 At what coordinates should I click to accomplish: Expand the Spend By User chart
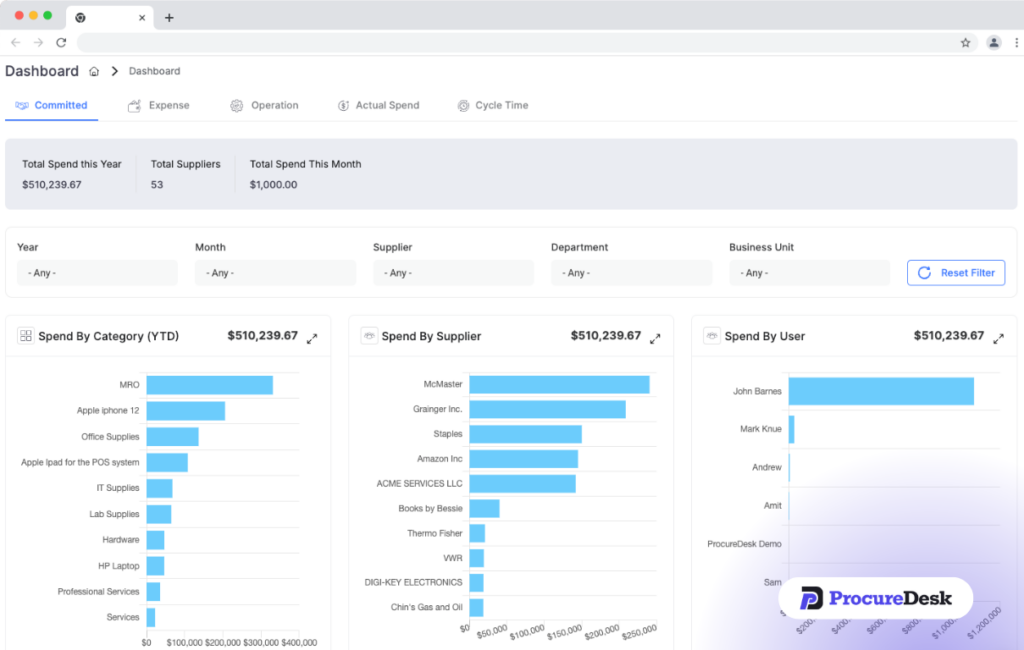999,338
